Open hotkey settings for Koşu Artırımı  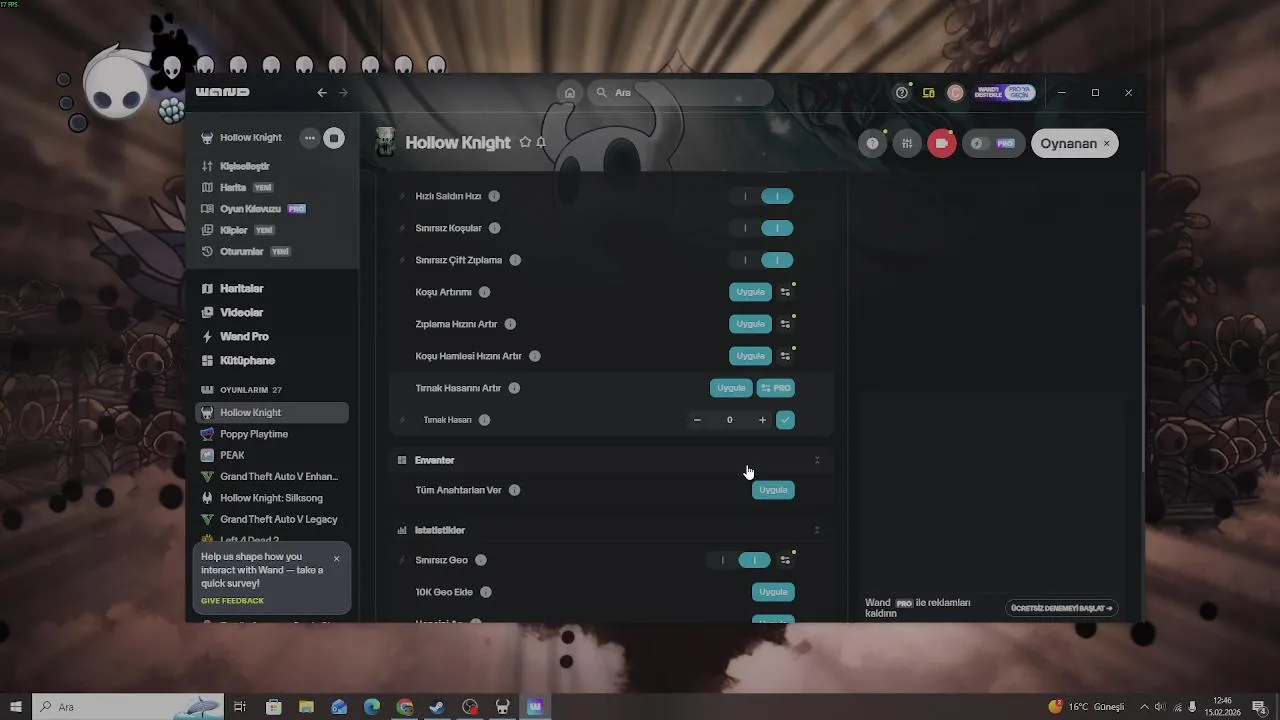785,292
